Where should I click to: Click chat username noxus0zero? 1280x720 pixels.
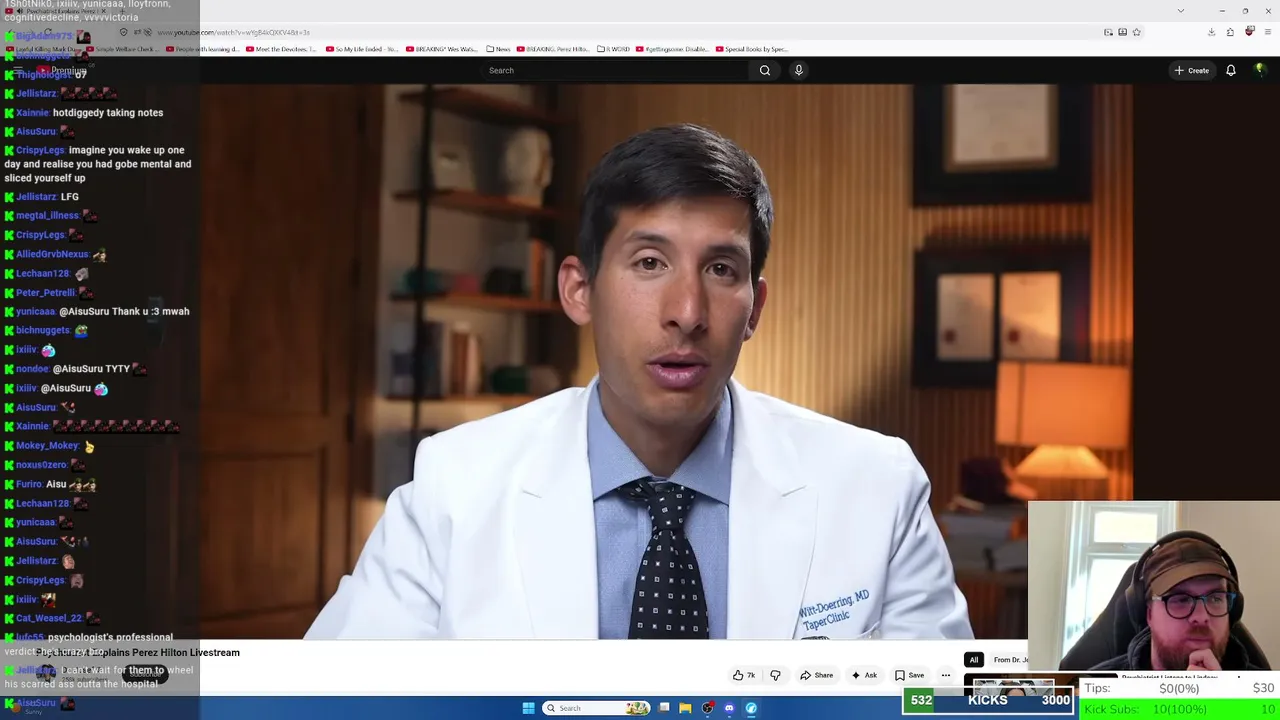point(42,465)
